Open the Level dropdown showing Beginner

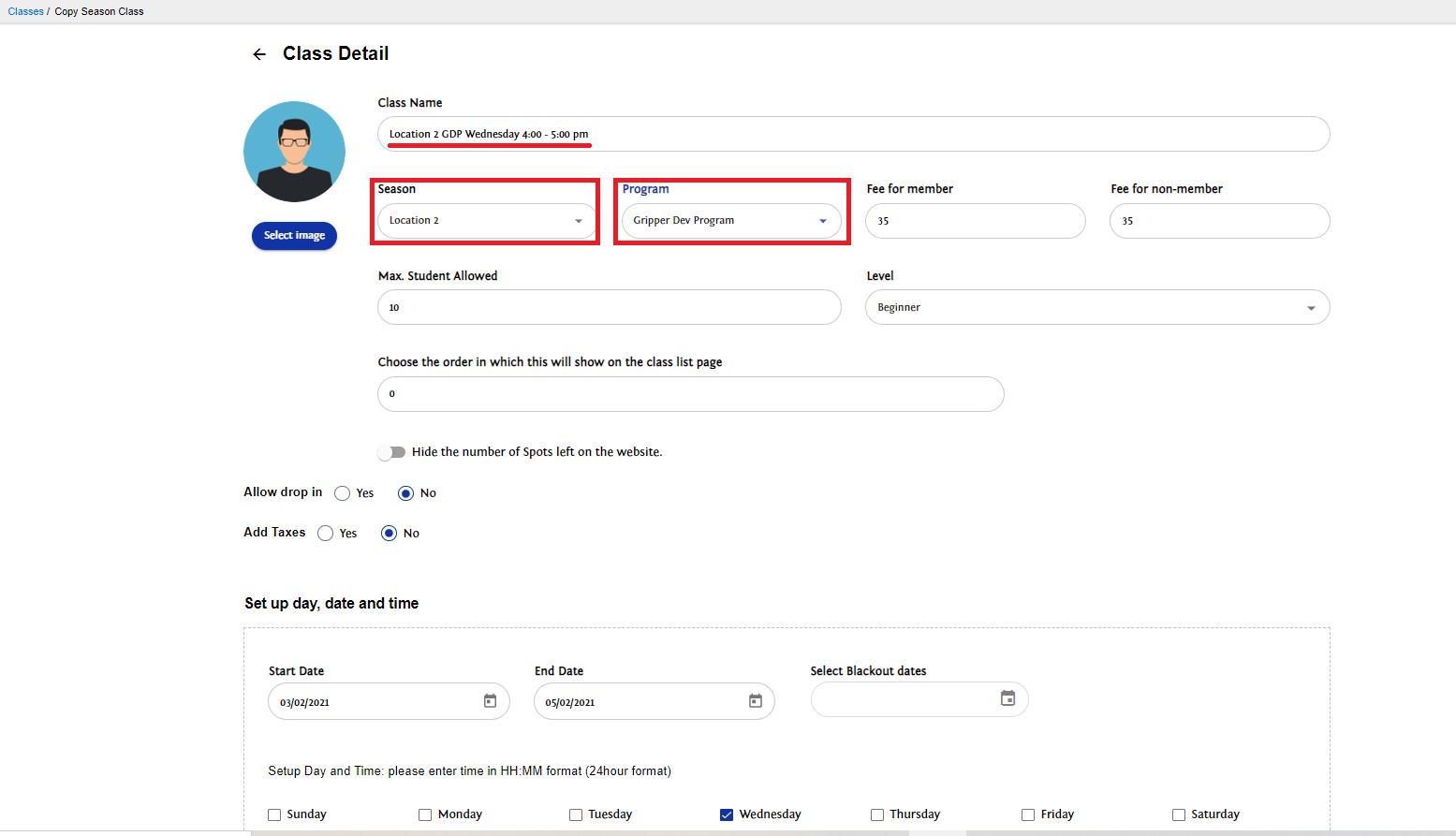click(1097, 307)
